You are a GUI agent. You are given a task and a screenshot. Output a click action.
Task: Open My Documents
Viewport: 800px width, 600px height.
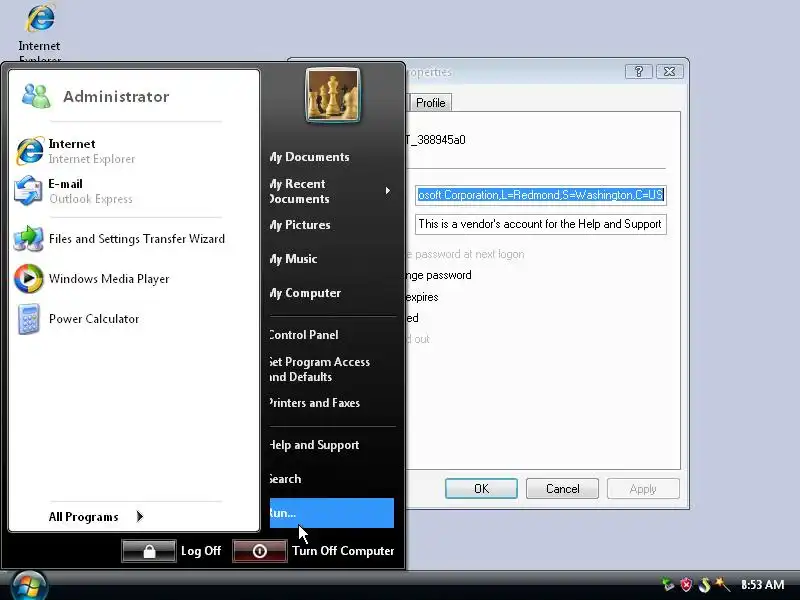click(309, 157)
